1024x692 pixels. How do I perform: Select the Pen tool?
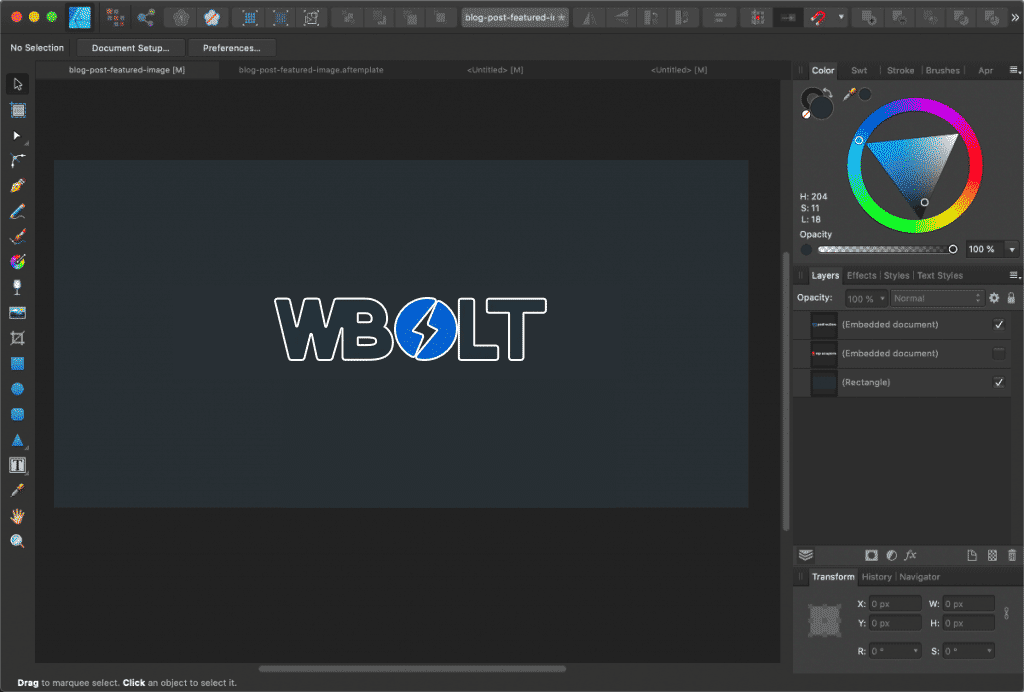[17, 186]
